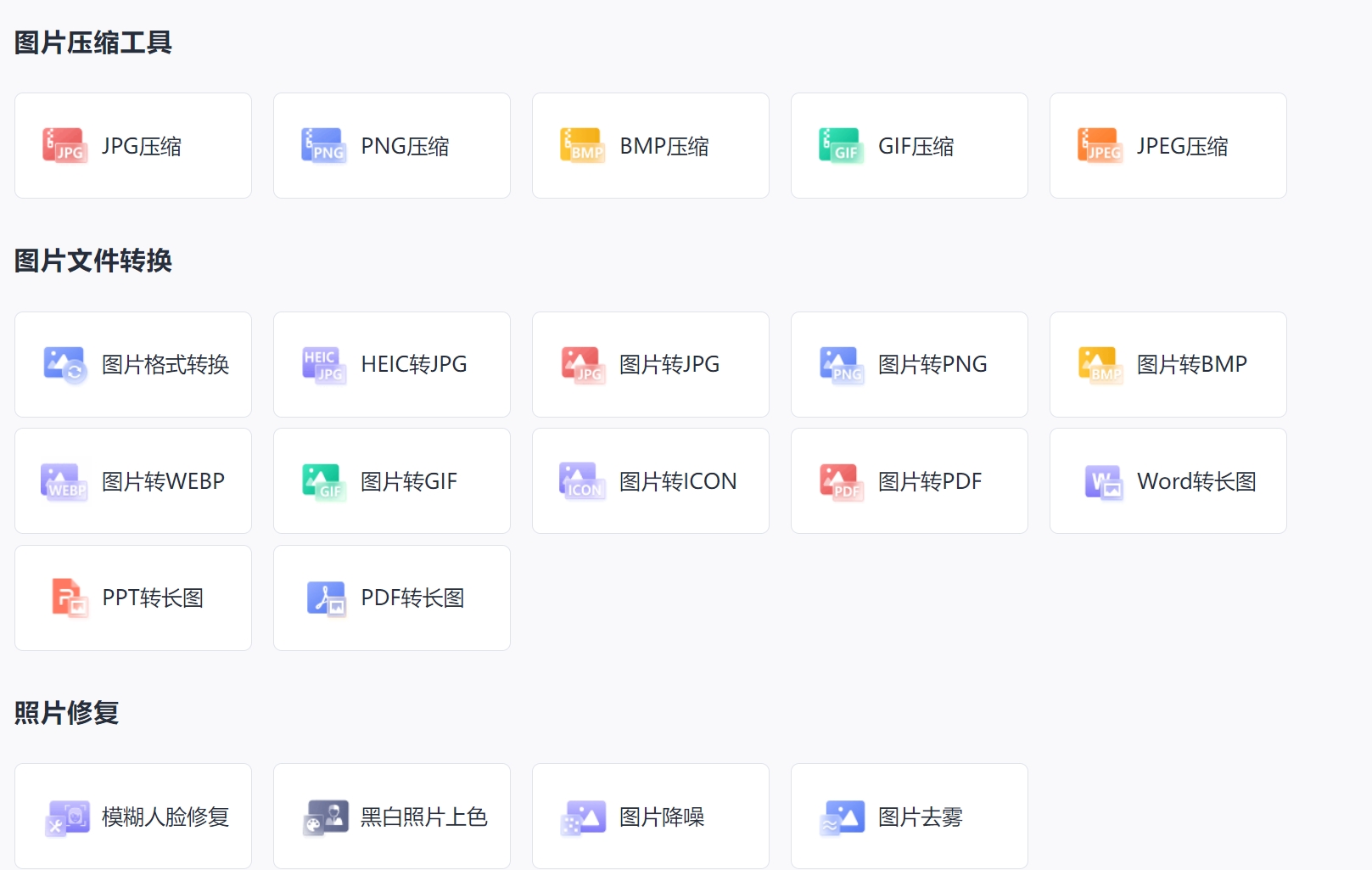Click the 图片降噪 icon

coord(583,817)
